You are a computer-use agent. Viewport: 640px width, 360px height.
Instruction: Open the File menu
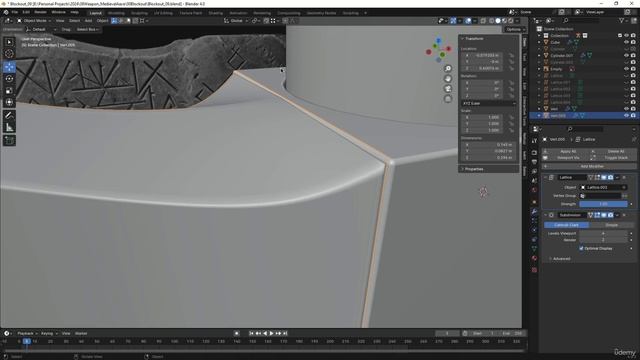[x=14, y=12]
